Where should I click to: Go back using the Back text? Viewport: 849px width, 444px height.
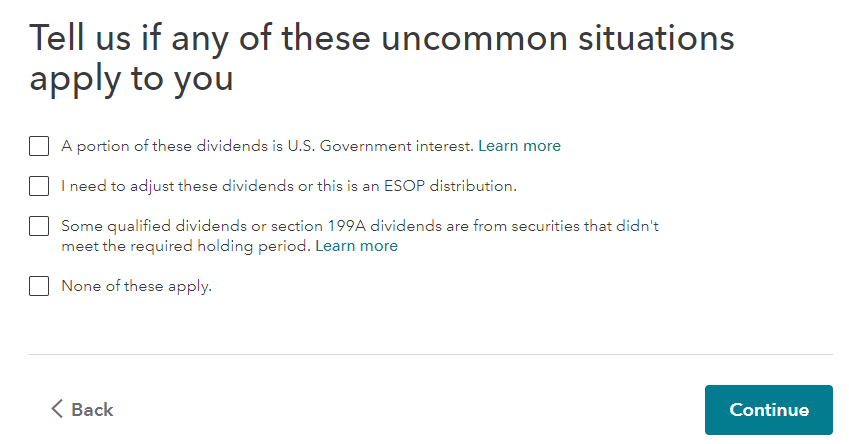93,410
